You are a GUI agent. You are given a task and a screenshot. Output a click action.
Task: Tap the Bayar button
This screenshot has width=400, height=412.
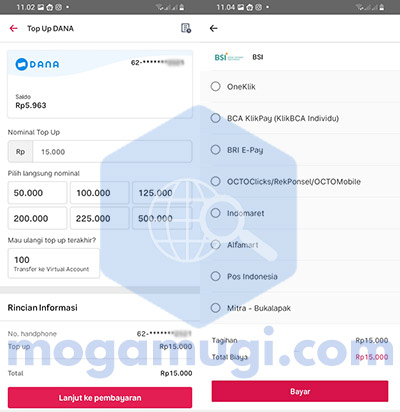(300, 391)
